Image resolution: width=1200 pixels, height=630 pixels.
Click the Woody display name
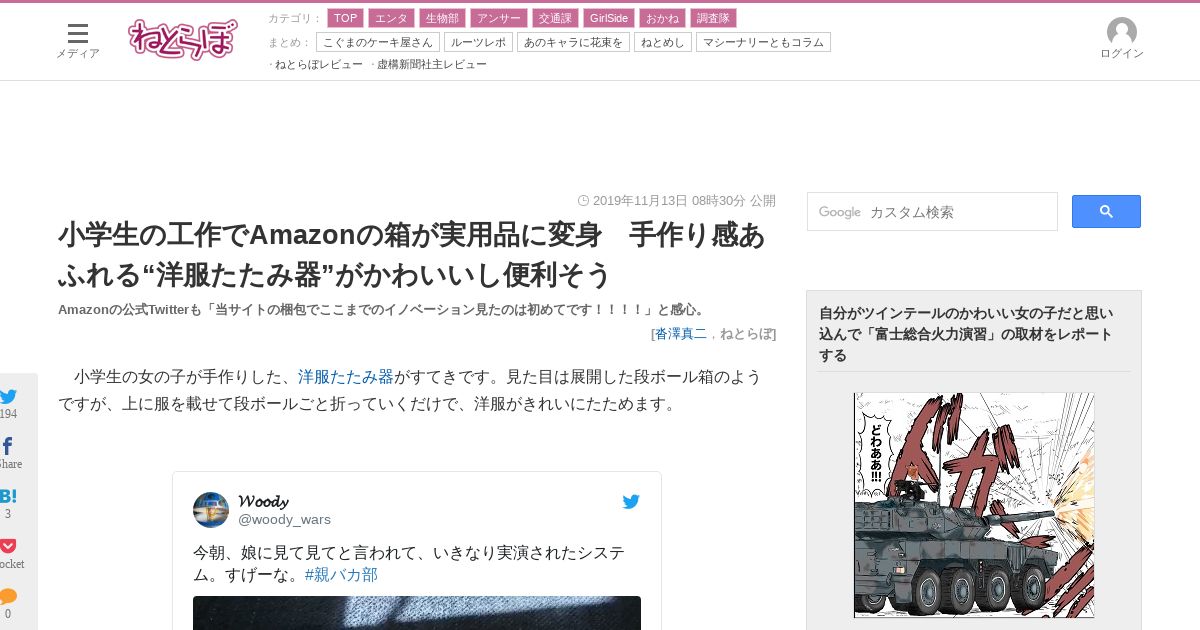coord(263,501)
